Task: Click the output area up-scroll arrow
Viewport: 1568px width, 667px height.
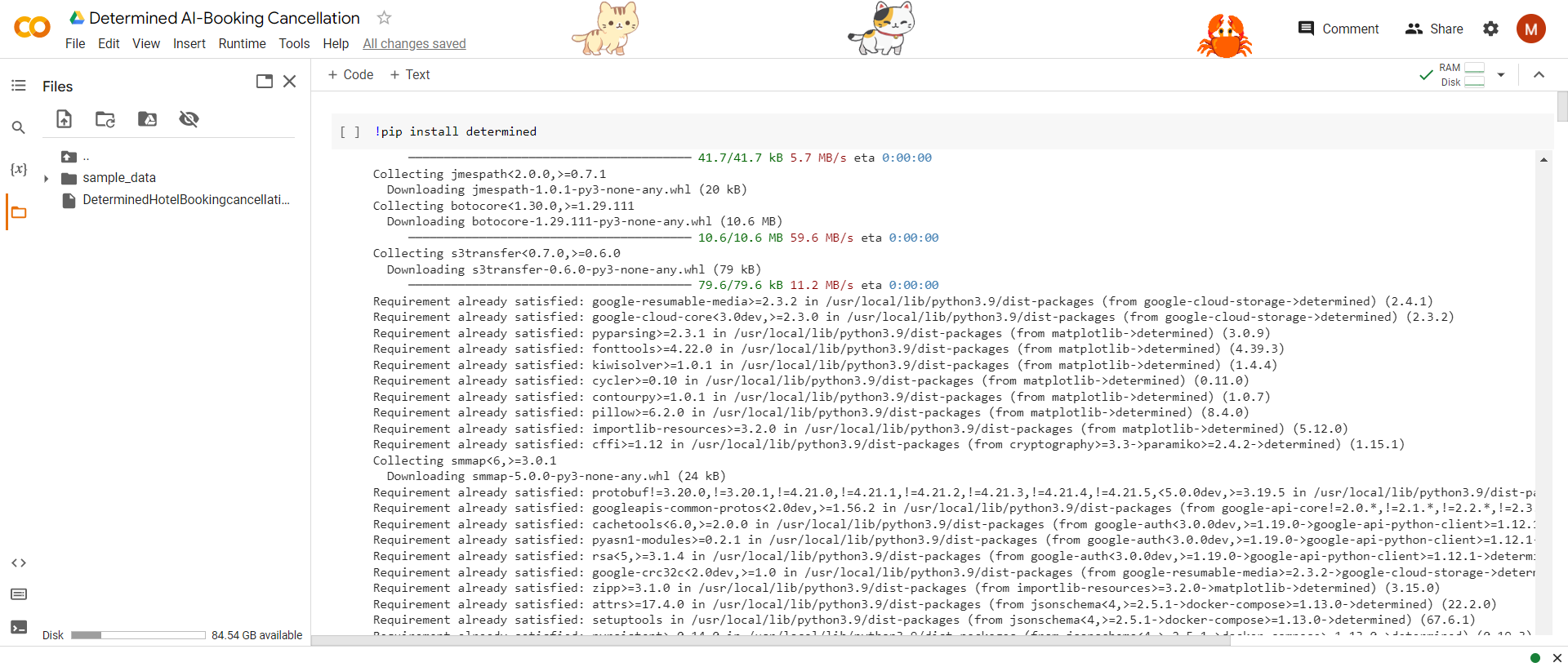Action: [1543, 160]
